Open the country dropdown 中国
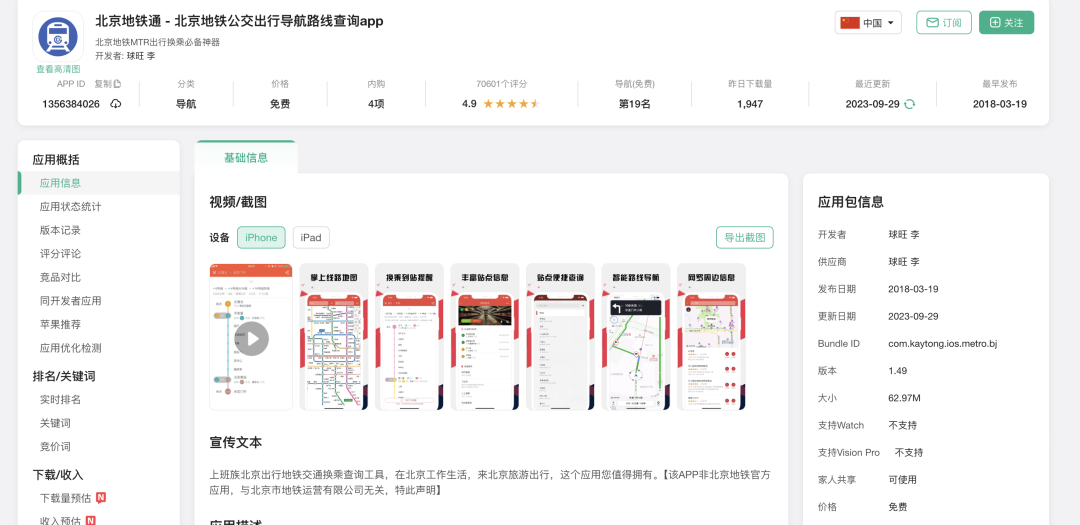1080x525 pixels. tap(868, 23)
